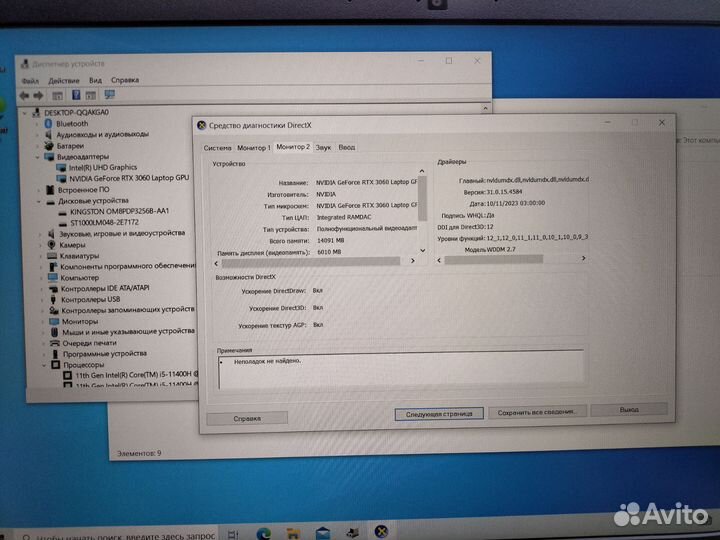Click the Драйверы horizontal scroll-left arrow
Viewport: 720px width, 540px height.
click(x=439, y=260)
